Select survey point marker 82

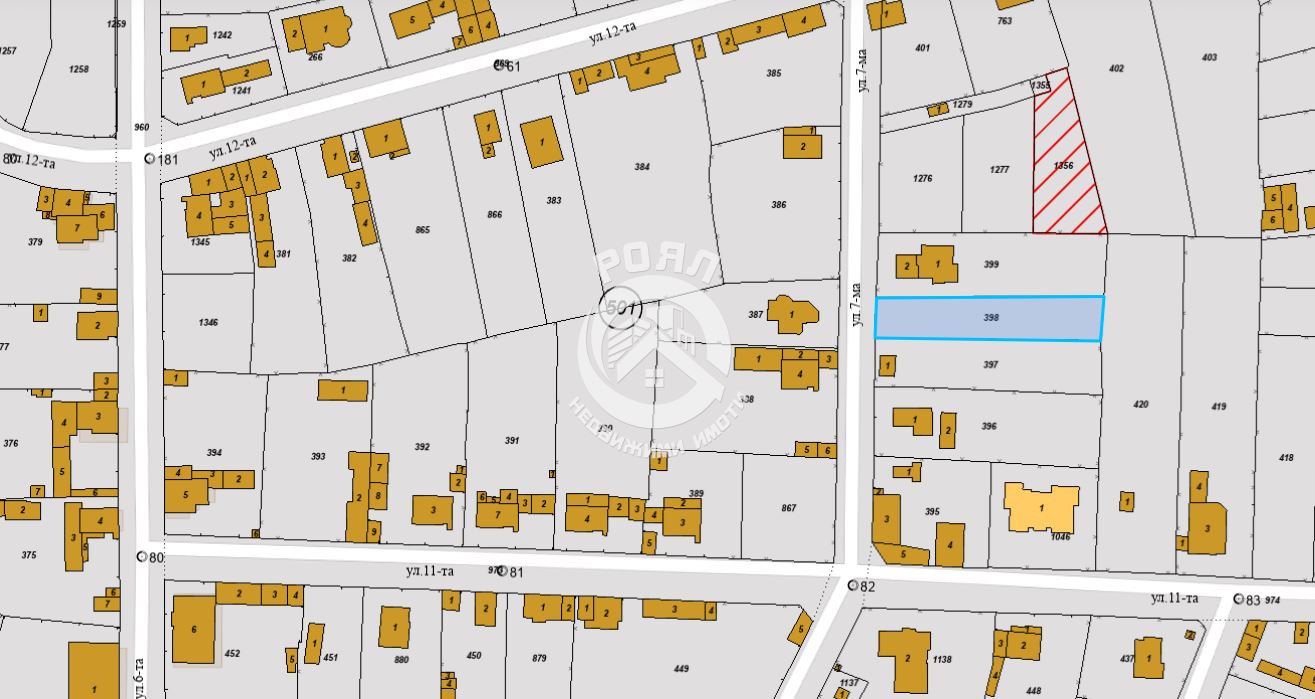click(852, 585)
